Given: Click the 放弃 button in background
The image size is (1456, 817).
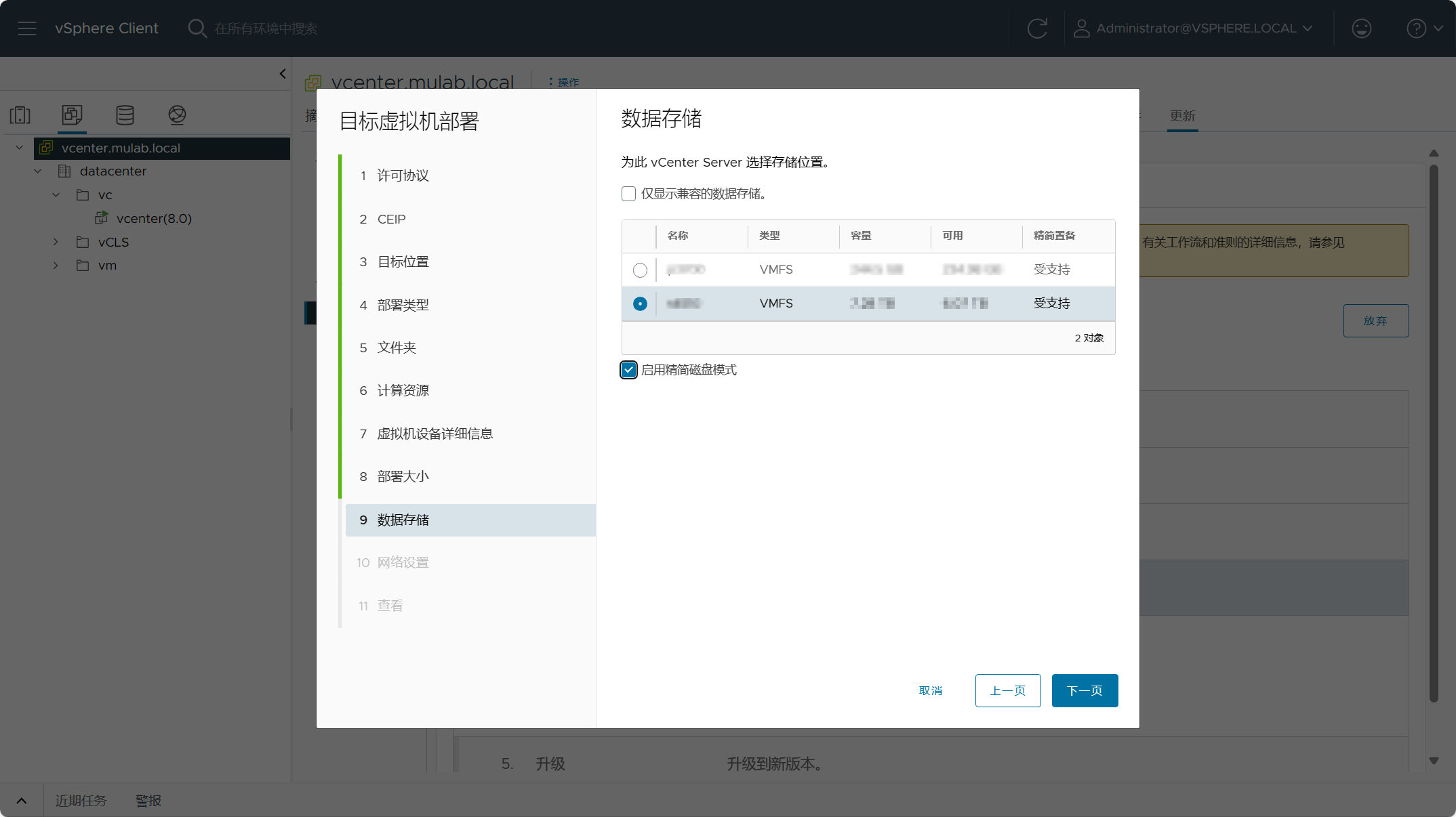Looking at the screenshot, I should point(1376,321).
